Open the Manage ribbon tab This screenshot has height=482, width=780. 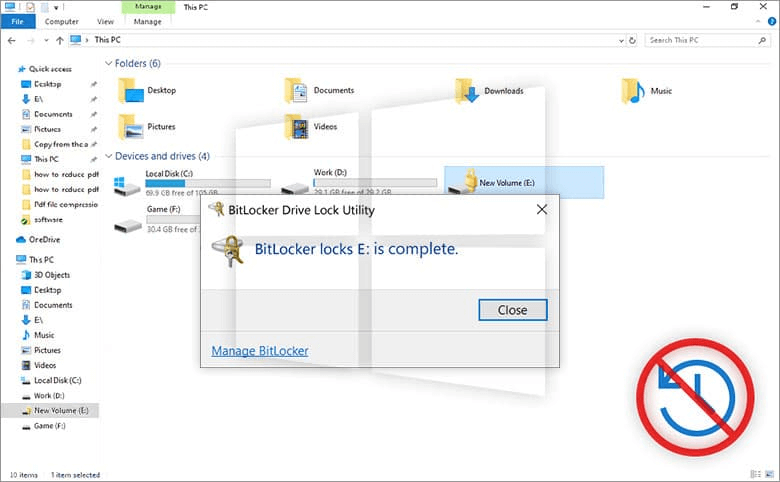(147, 22)
